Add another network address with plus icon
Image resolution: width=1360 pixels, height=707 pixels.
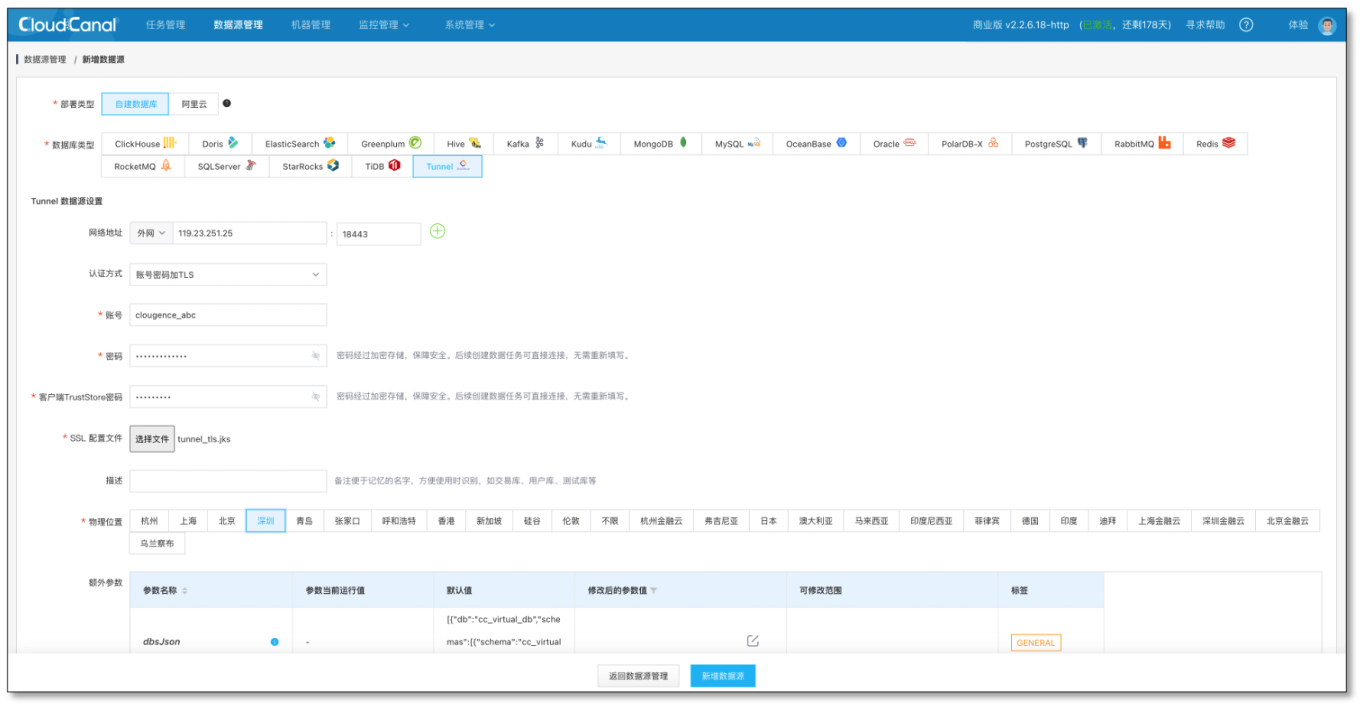coord(437,231)
